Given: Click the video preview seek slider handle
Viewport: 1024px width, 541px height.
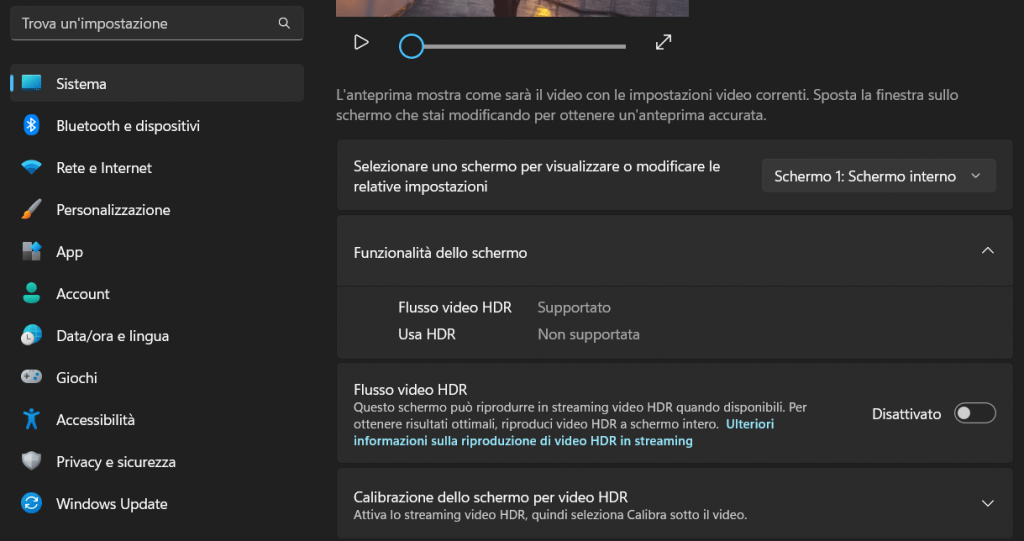Looking at the screenshot, I should click(x=411, y=46).
